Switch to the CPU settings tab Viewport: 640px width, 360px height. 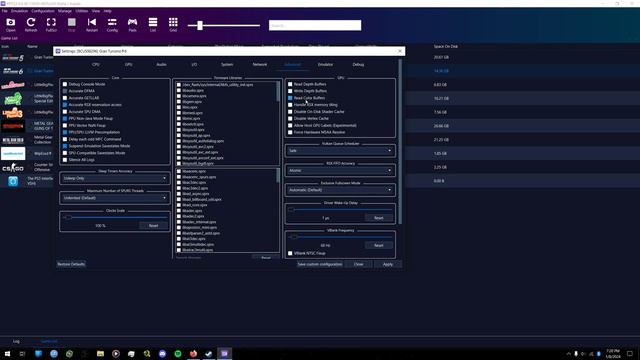pos(96,64)
